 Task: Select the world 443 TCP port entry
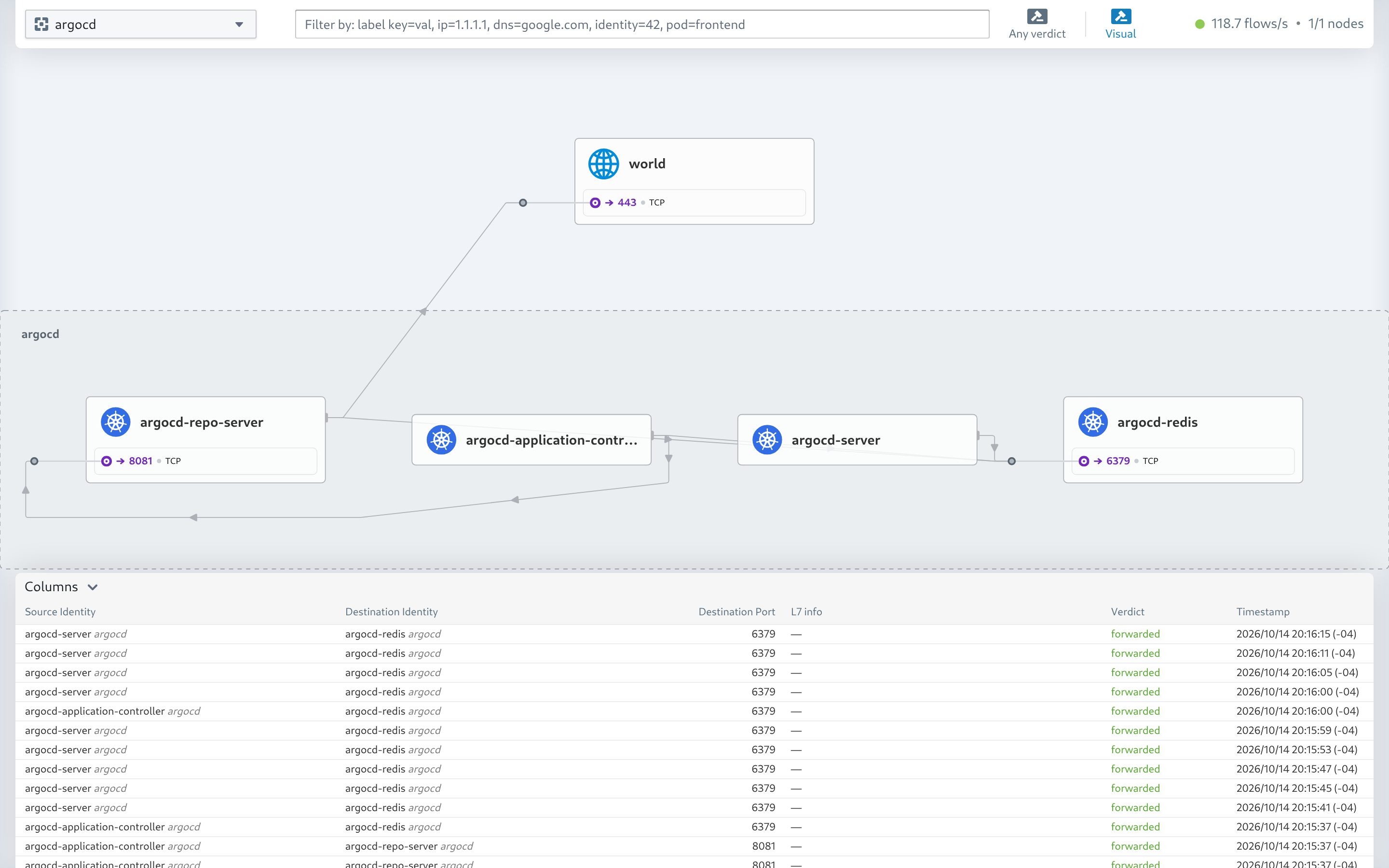(694, 203)
